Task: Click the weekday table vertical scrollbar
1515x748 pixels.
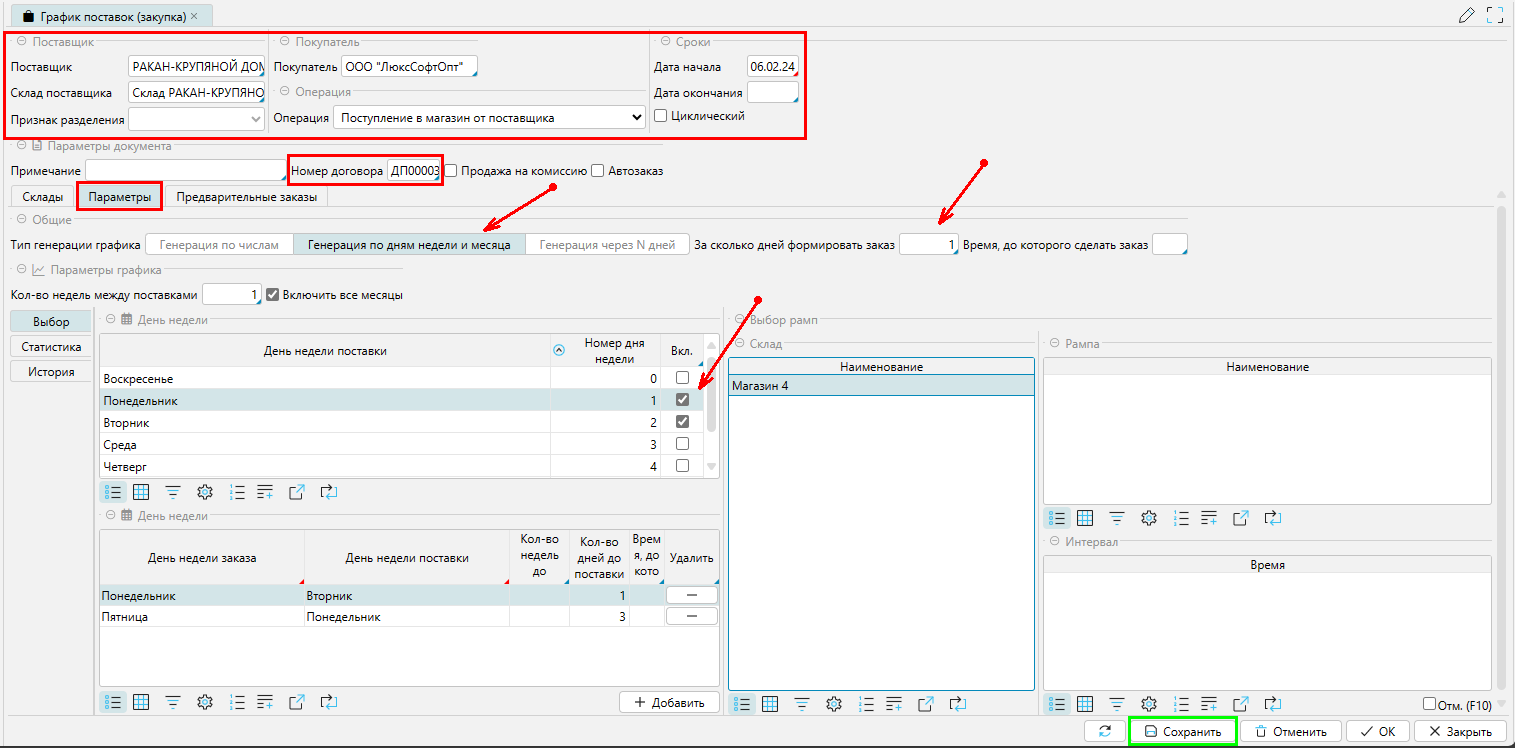Action: click(x=711, y=410)
